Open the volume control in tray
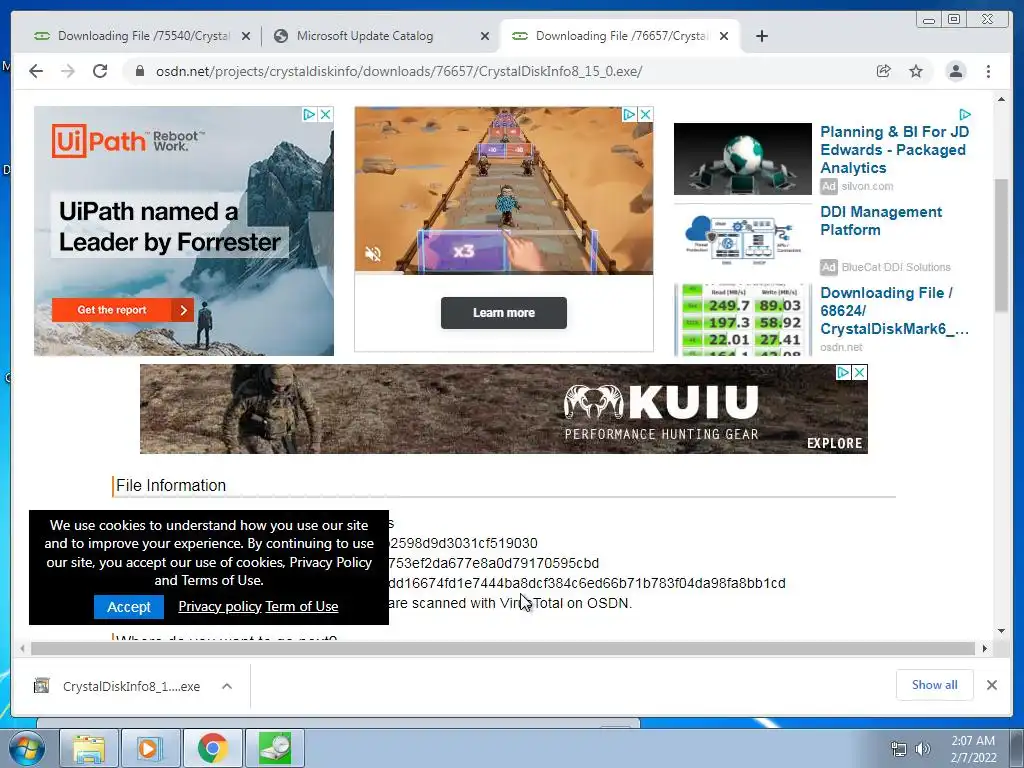This screenshot has height=768, width=1024. [922, 749]
